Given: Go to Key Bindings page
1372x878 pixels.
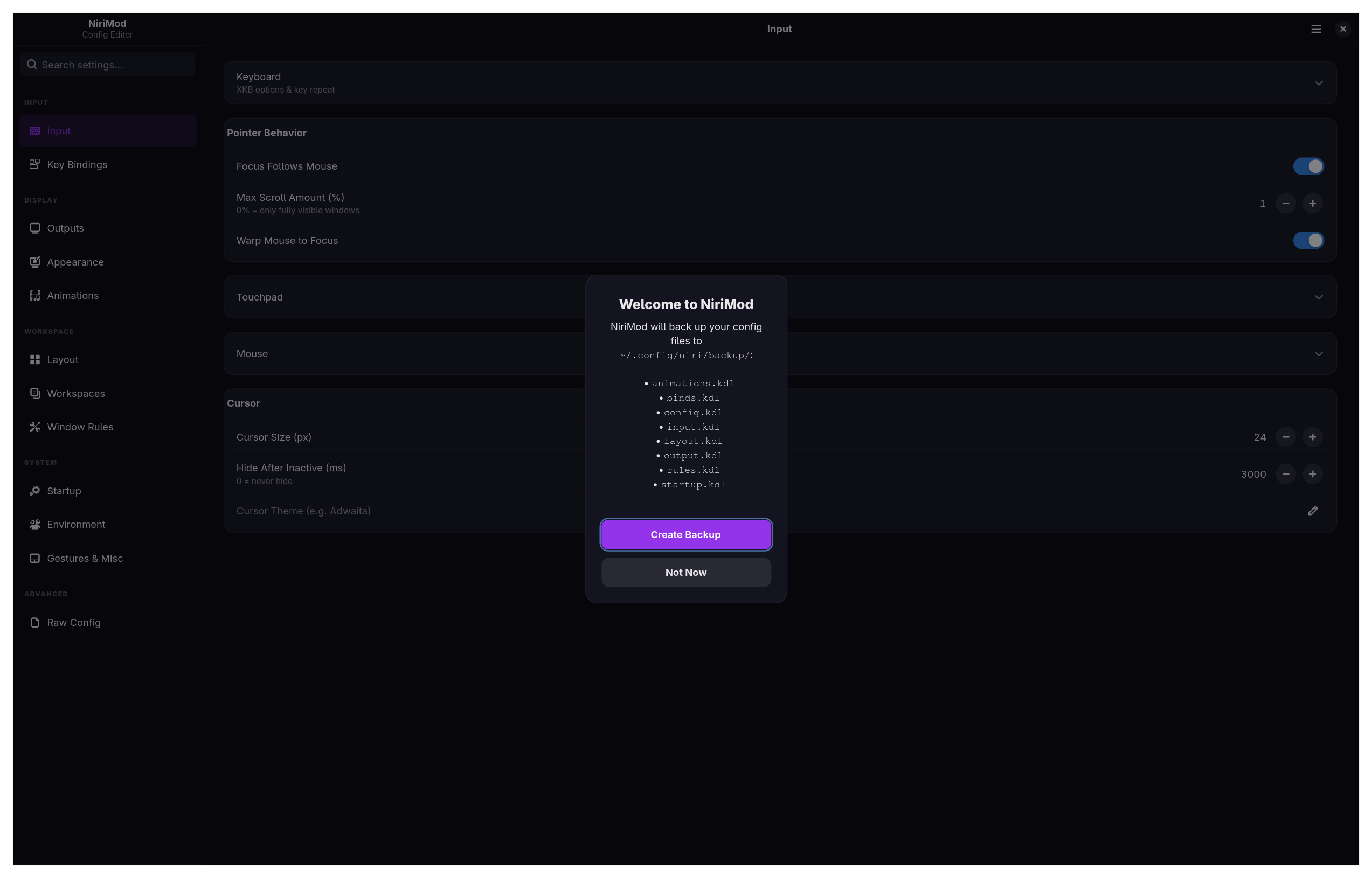Looking at the screenshot, I should (x=108, y=164).
